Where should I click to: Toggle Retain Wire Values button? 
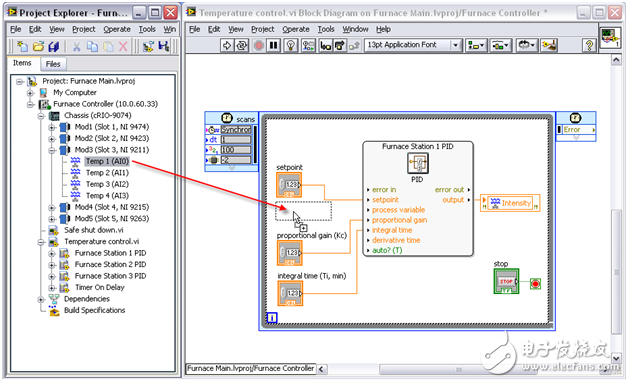[x=308, y=45]
